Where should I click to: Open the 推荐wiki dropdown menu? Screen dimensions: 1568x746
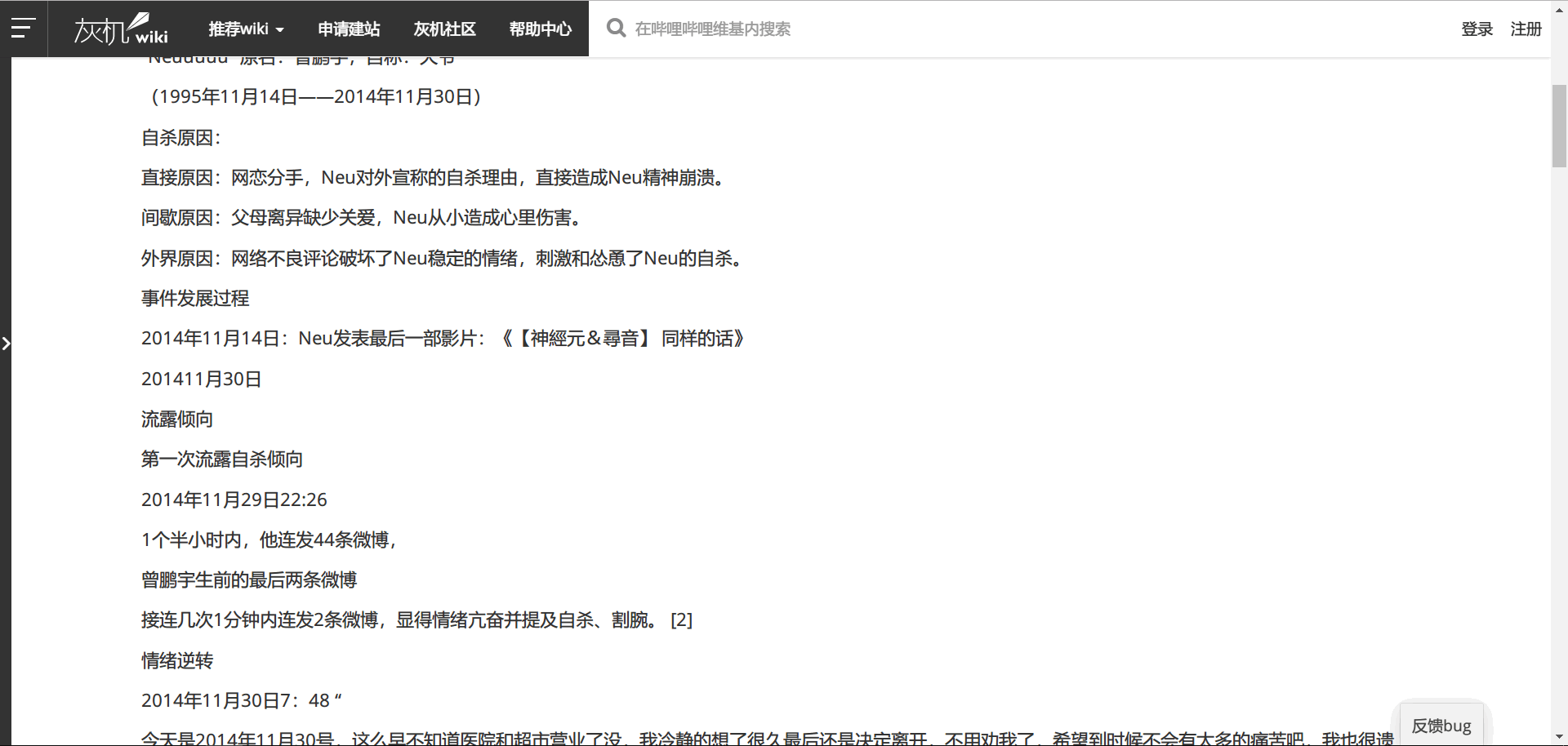246,29
